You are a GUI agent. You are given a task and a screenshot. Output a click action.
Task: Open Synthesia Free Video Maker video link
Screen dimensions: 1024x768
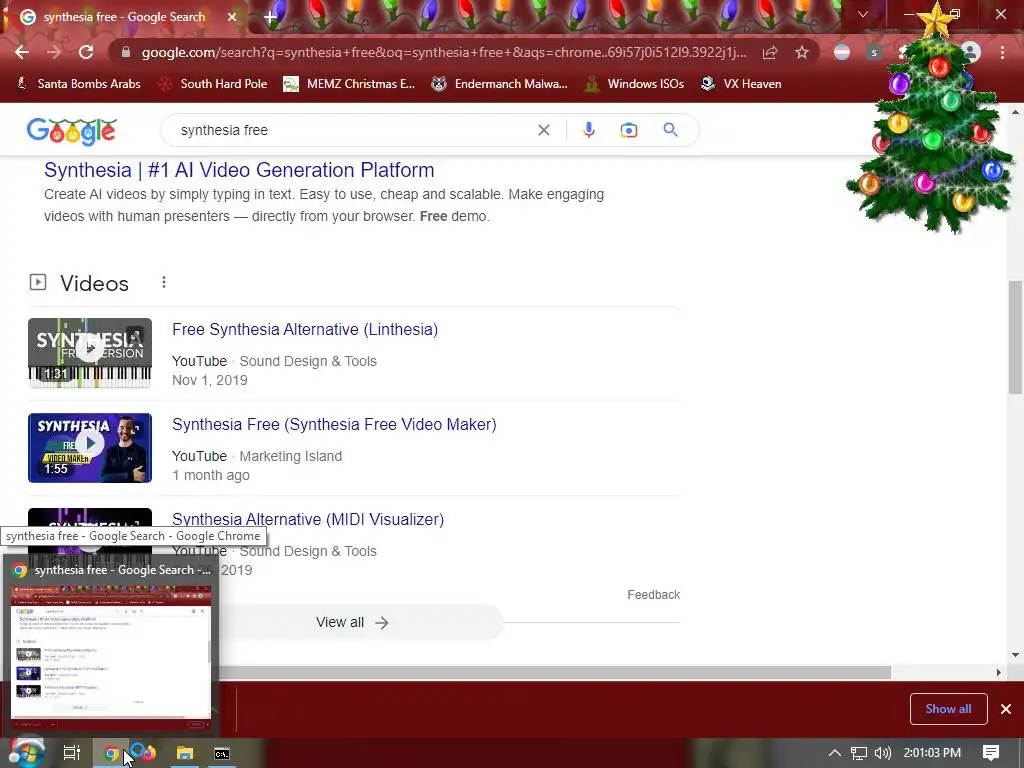[334, 424]
